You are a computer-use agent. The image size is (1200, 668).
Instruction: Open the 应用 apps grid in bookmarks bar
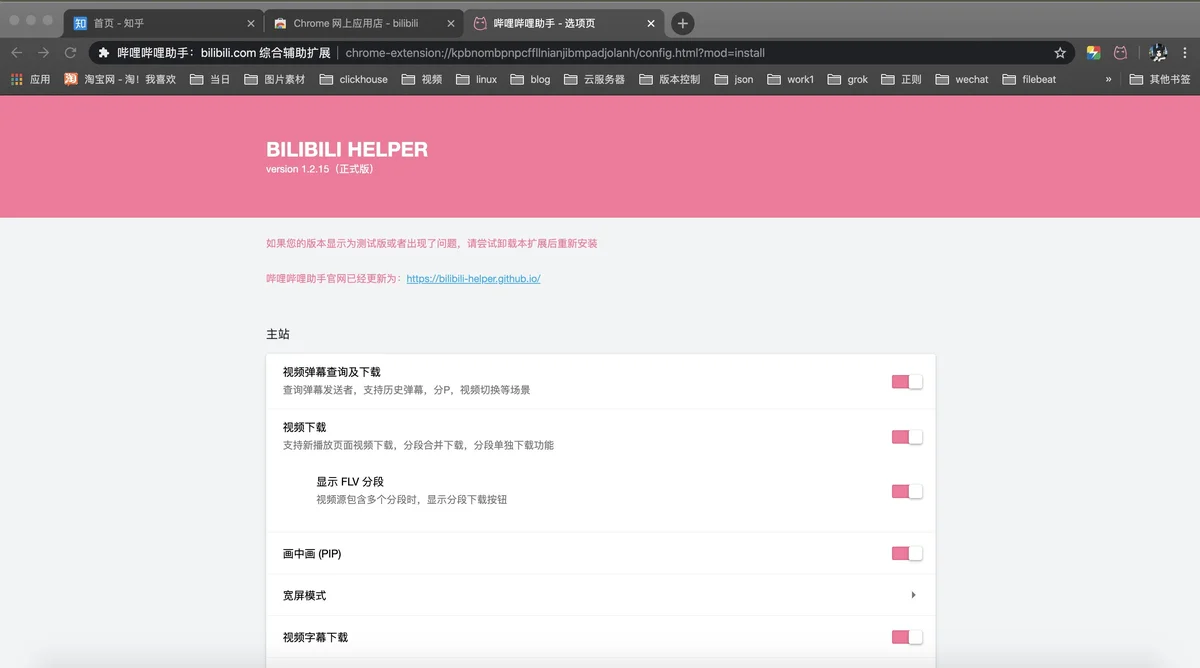pos(31,79)
